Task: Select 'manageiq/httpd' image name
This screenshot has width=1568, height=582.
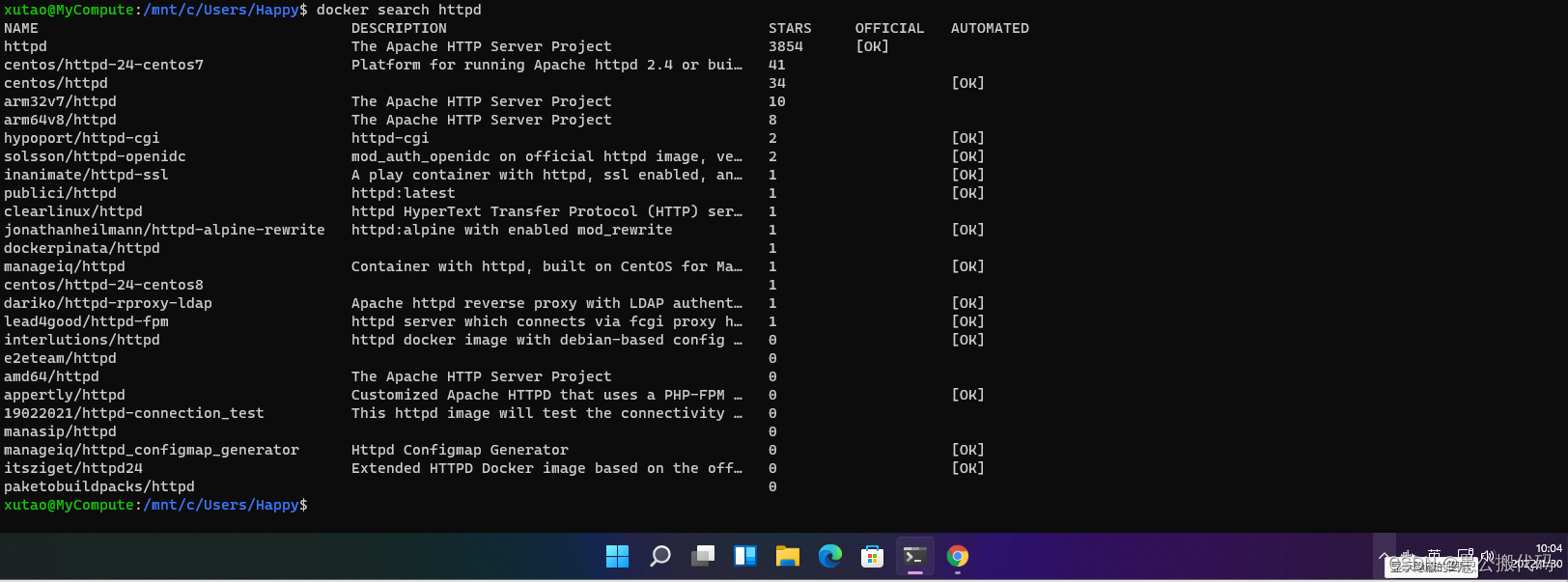Action: (65, 266)
